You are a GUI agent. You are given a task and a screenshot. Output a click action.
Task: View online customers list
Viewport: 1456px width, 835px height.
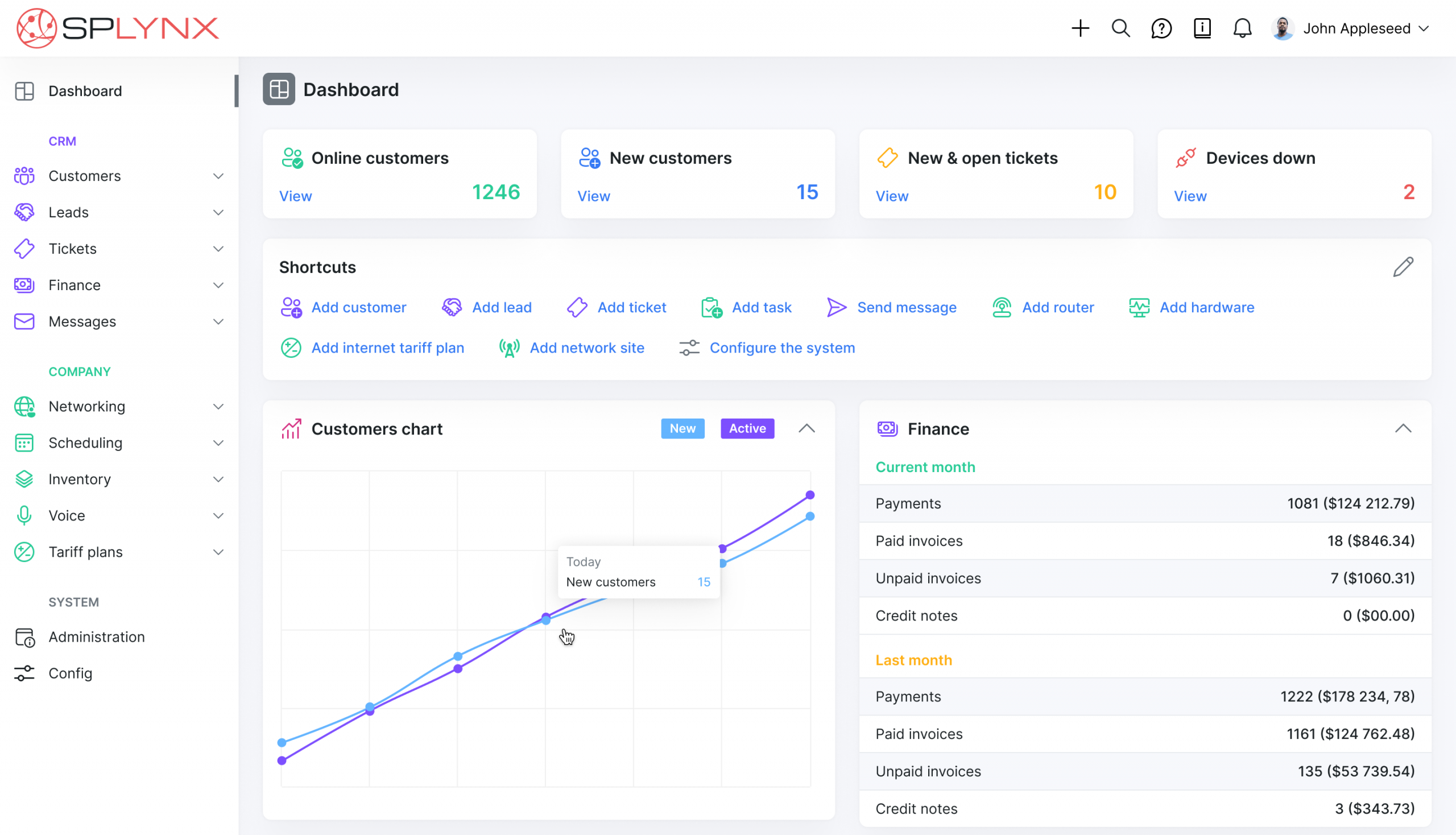295,196
